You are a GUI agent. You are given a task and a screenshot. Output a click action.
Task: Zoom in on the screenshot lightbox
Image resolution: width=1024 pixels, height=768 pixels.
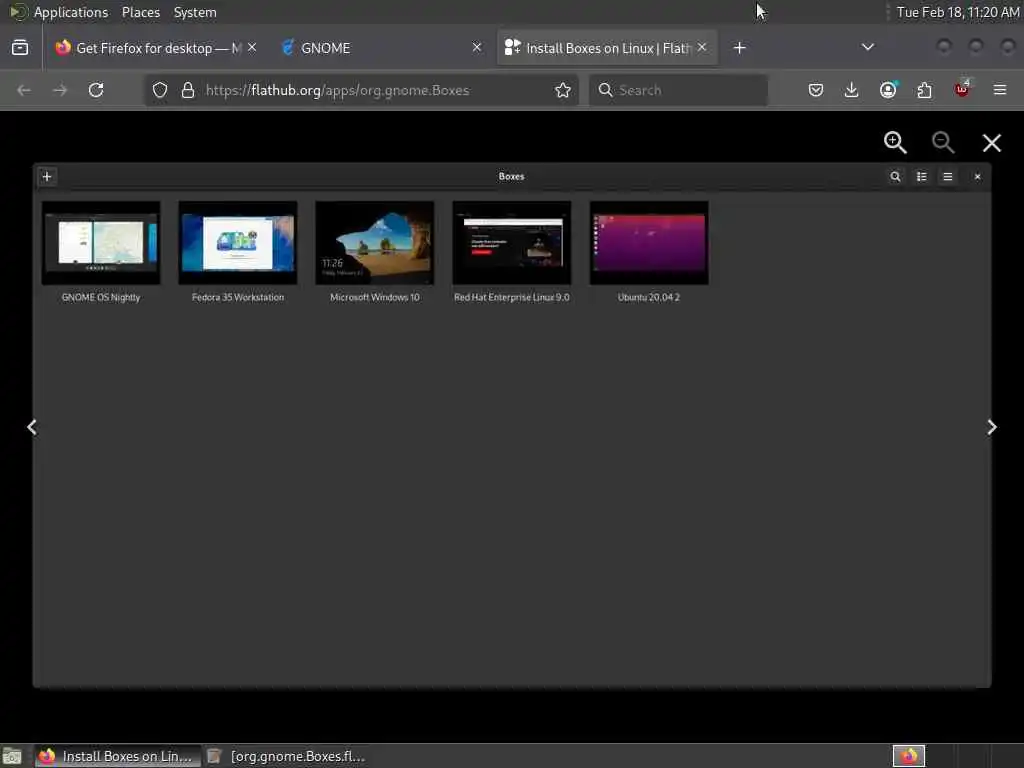[895, 142]
